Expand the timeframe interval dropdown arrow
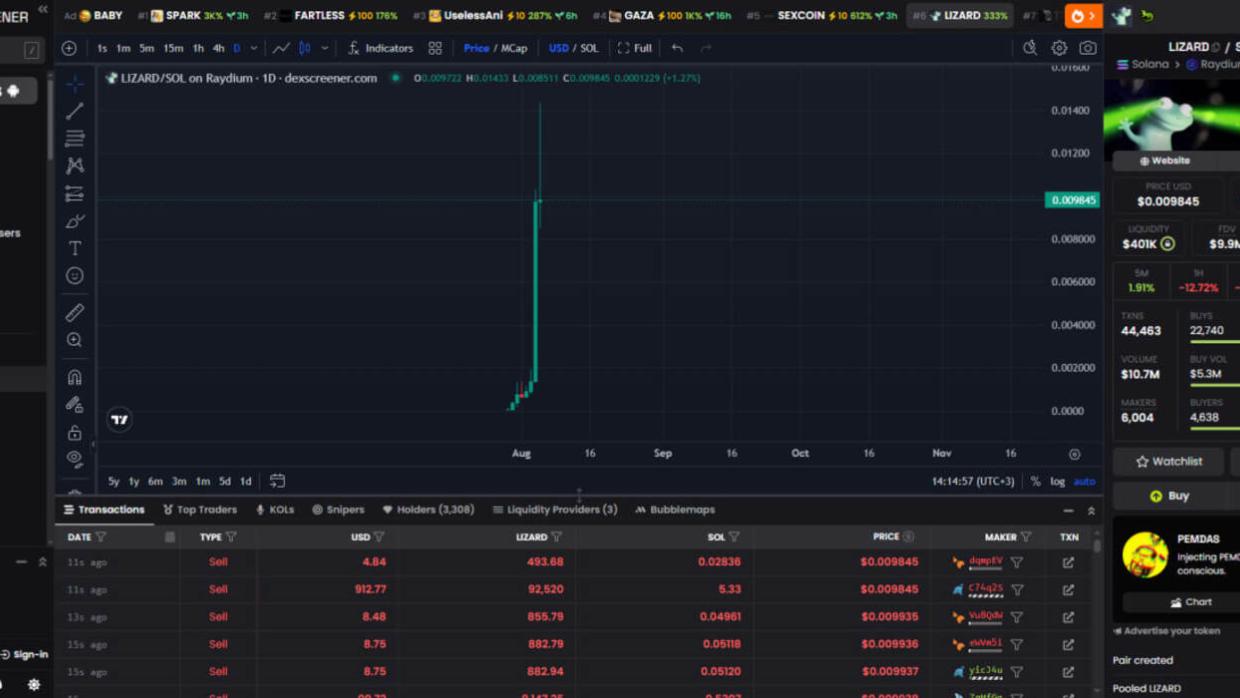Screen dimensions: 1240x698 tap(253, 48)
